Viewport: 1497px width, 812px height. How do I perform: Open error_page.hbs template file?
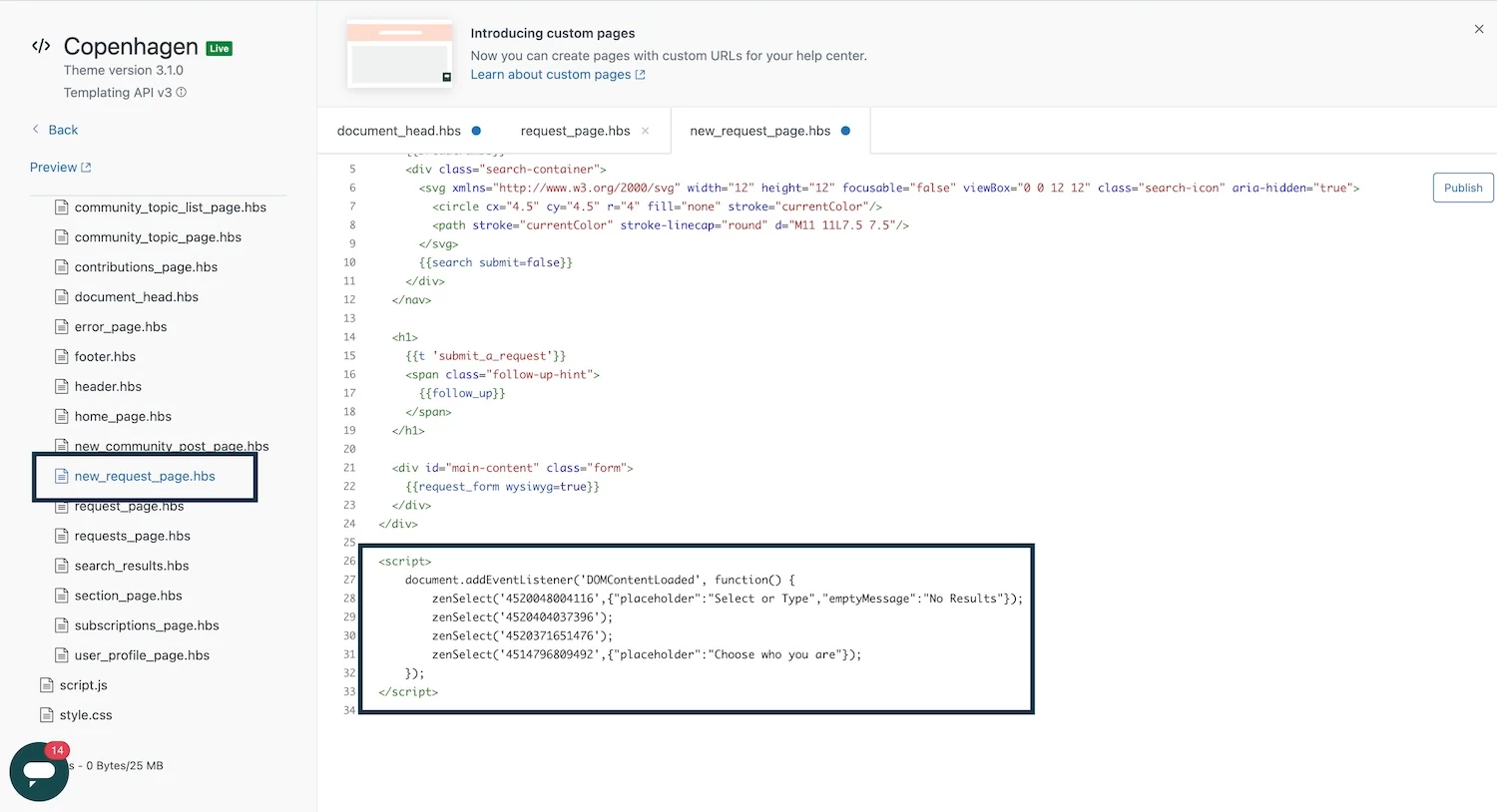[x=121, y=327]
